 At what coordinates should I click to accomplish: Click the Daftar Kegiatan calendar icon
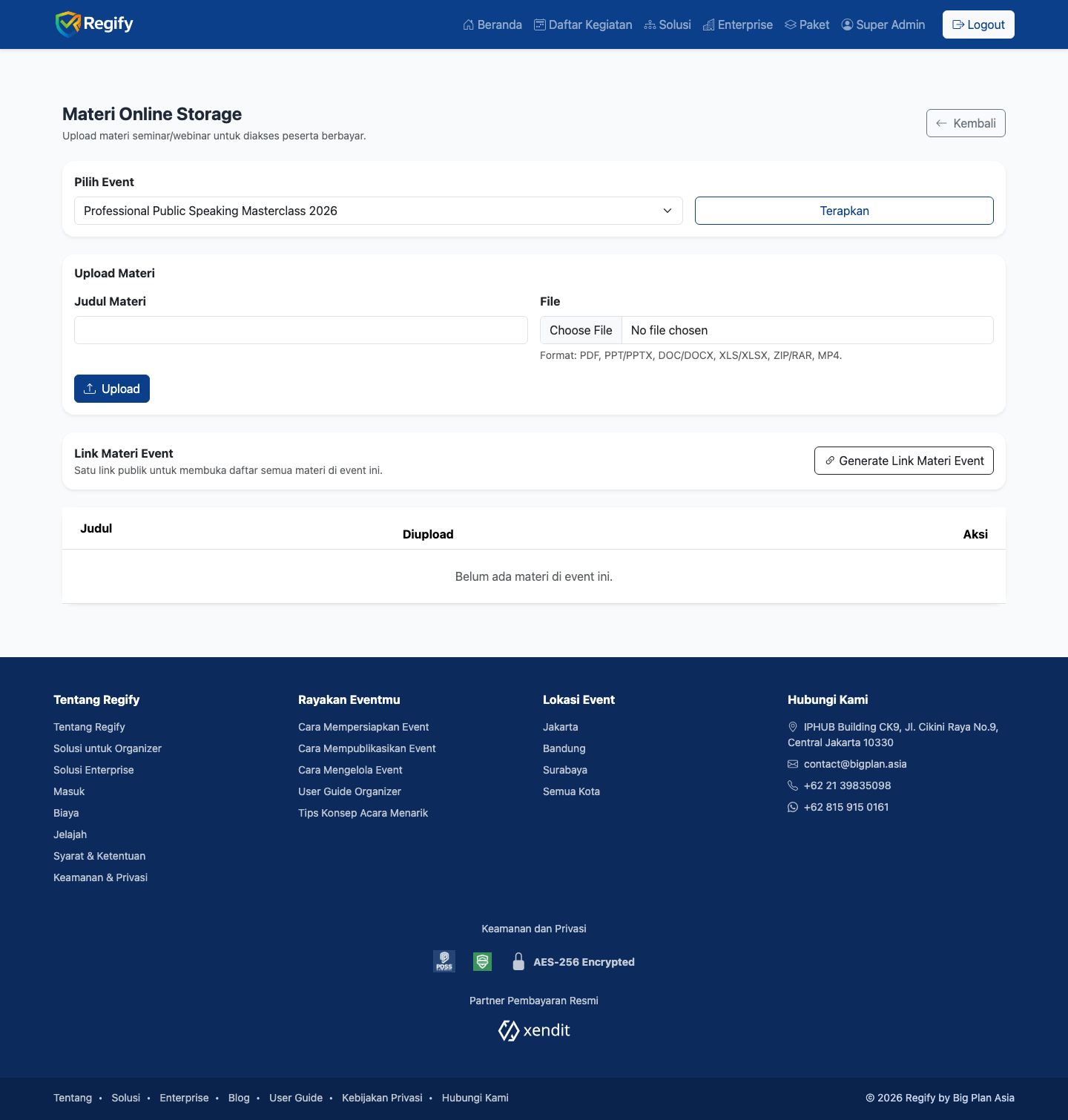[540, 24]
